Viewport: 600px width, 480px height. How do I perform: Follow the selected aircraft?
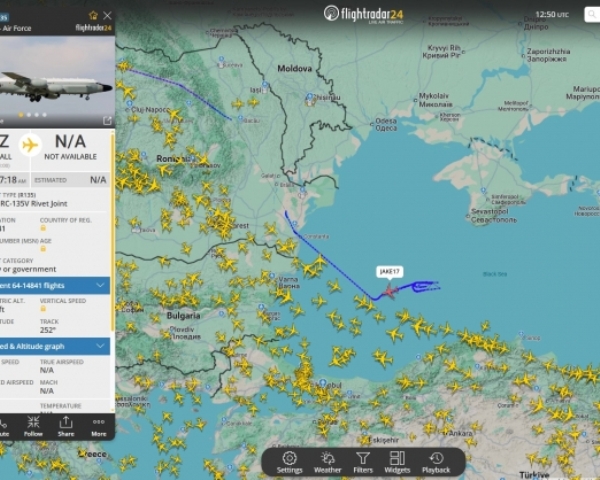33,426
